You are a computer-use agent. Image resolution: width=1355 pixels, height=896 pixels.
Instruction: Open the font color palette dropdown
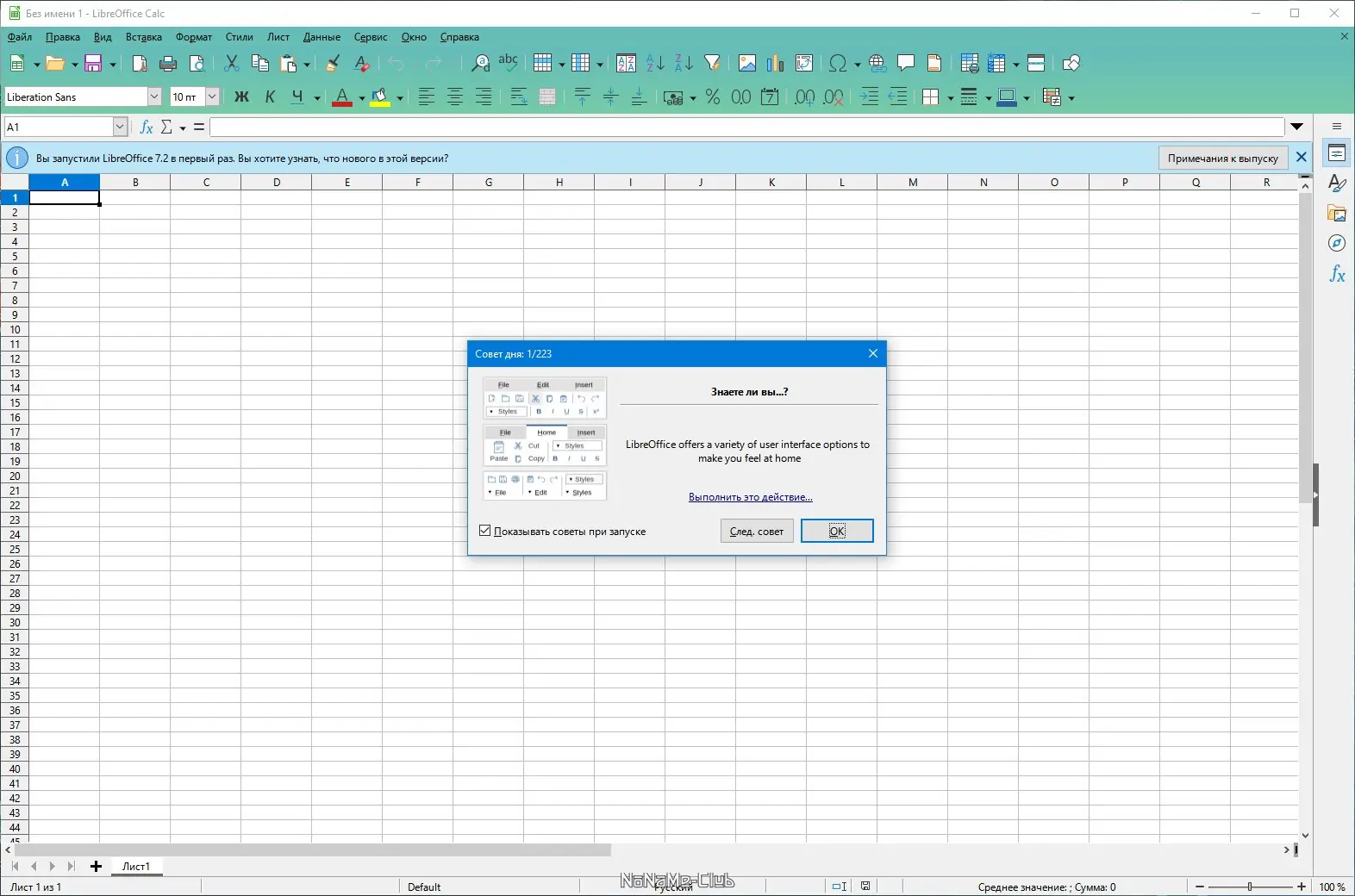pos(361,98)
